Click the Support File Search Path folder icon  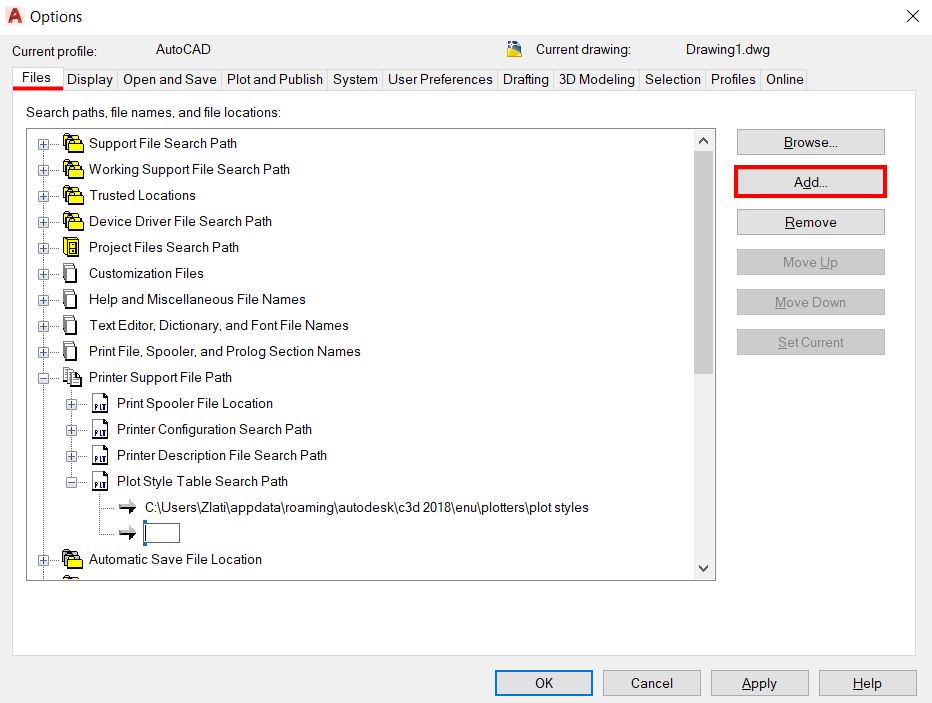73,143
